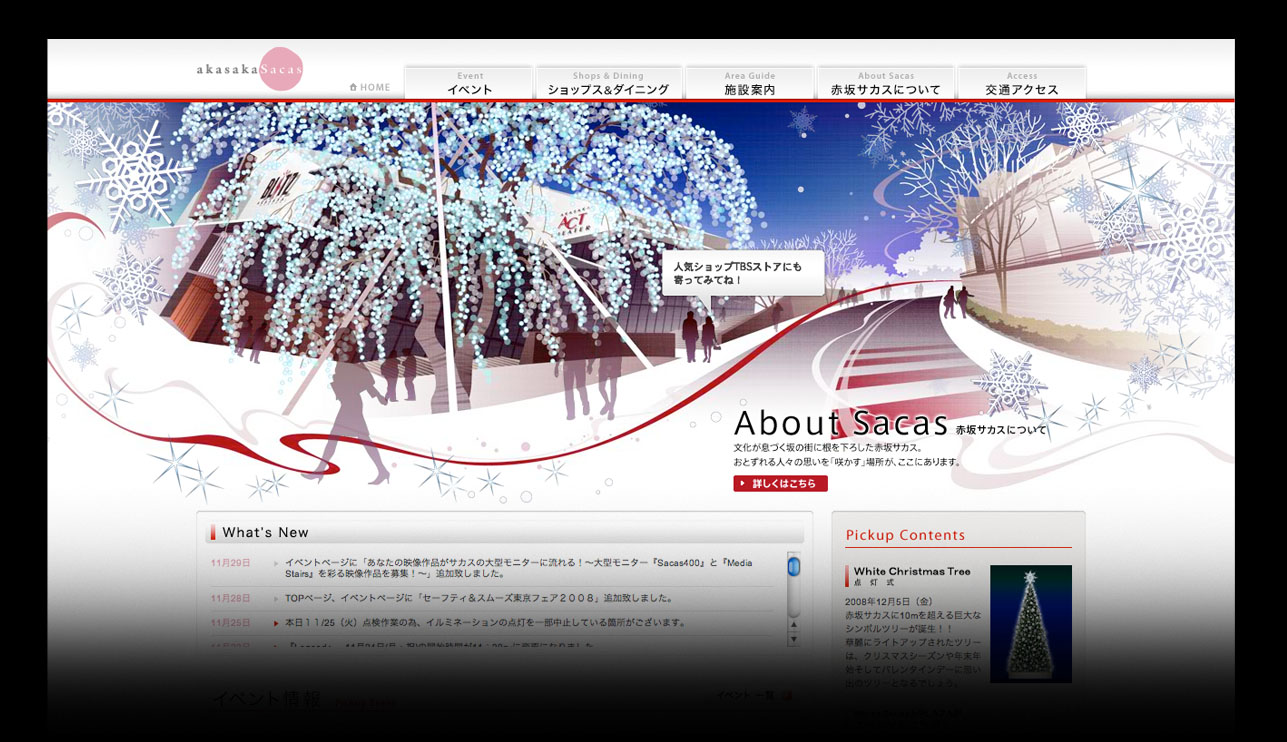
Task: Open the Event イベント tab
Action: pyautogui.click(x=469, y=83)
